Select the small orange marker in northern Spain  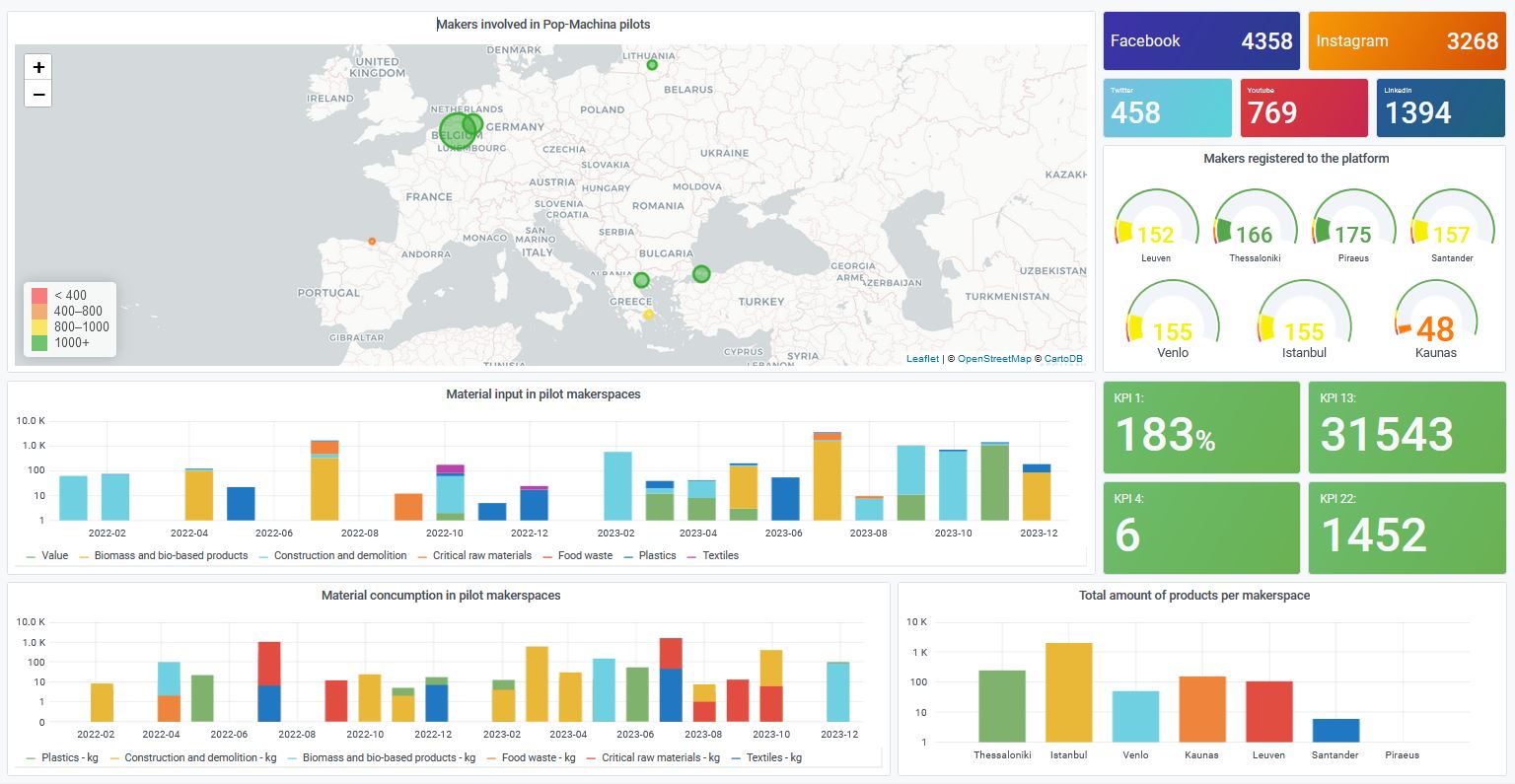coord(372,241)
